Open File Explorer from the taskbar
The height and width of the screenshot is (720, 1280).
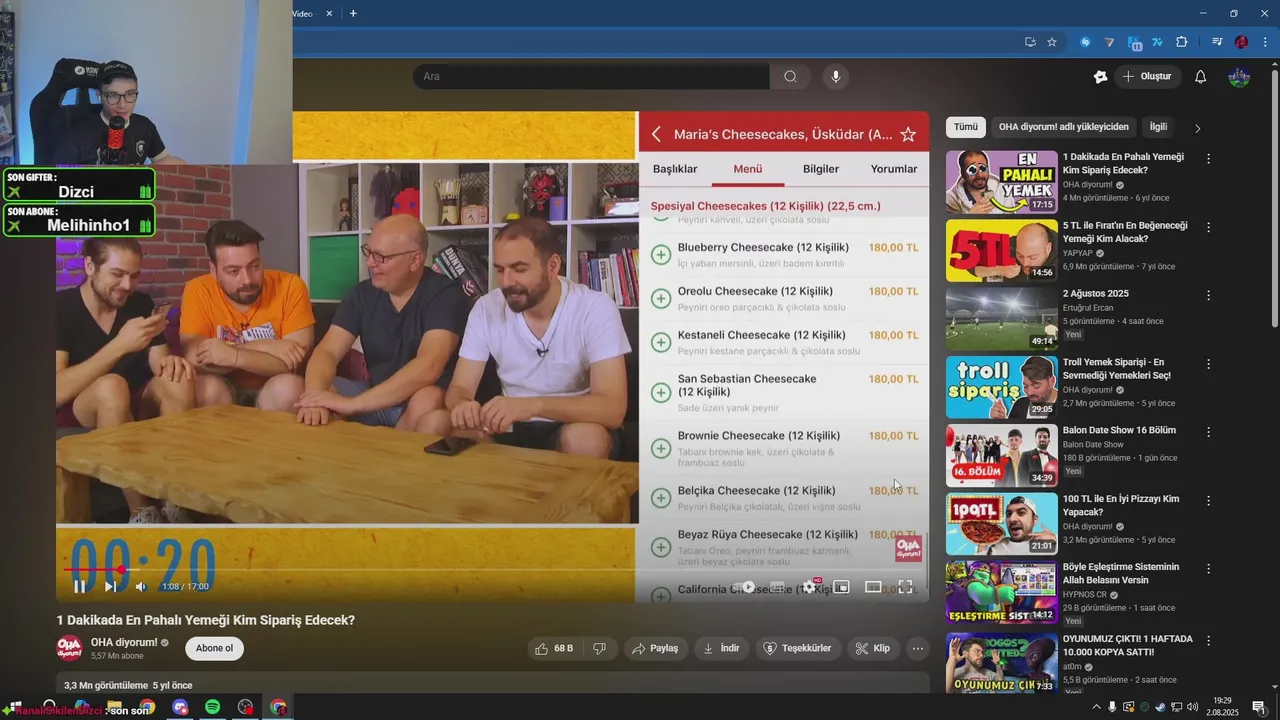(x=115, y=707)
